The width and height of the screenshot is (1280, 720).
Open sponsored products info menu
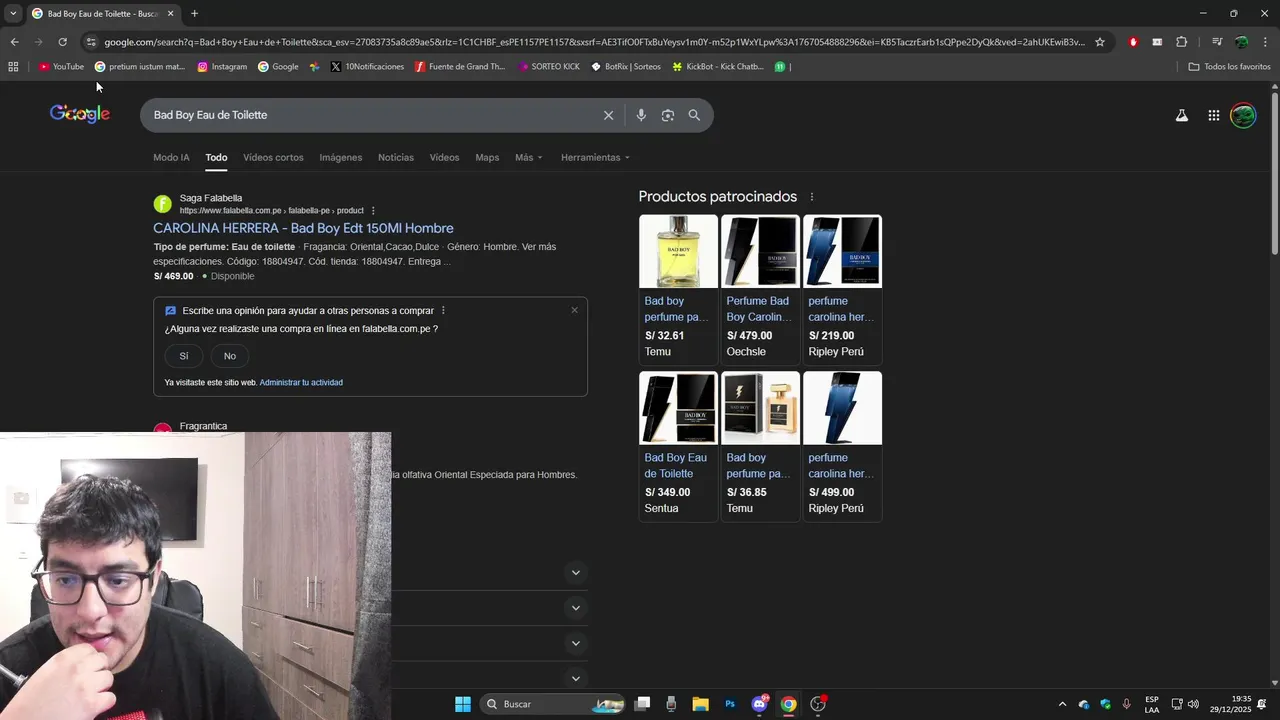tap(812, 197)
